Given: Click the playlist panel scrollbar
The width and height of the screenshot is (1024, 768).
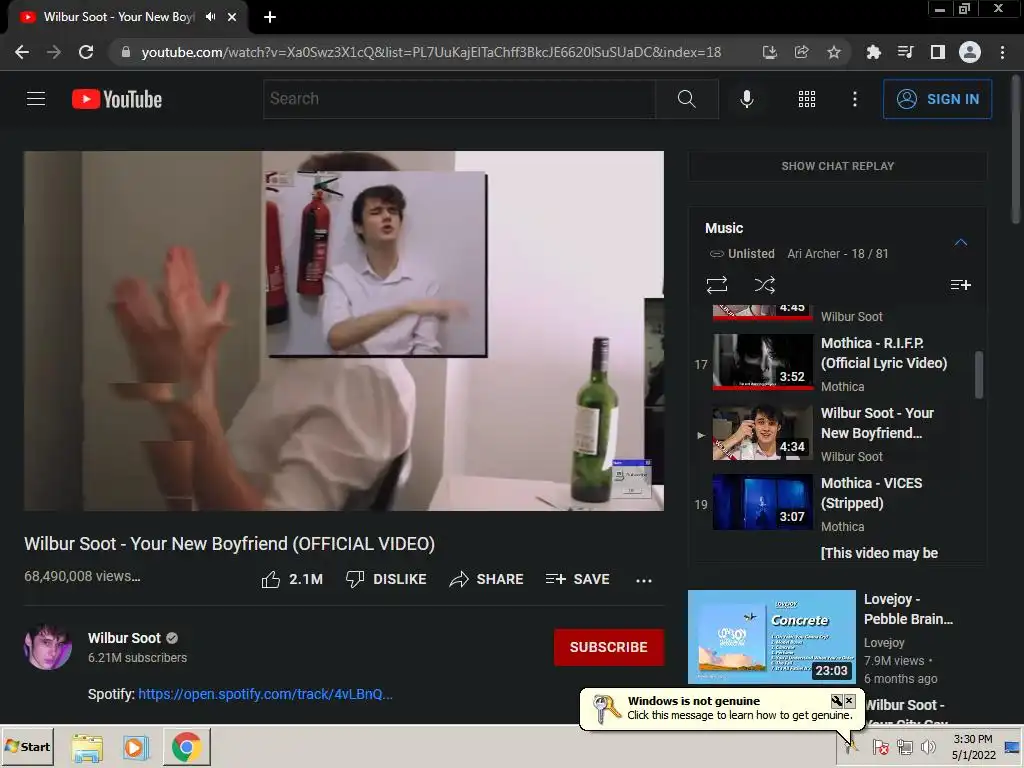Looking at the screenshot, I should pos(978,375).
